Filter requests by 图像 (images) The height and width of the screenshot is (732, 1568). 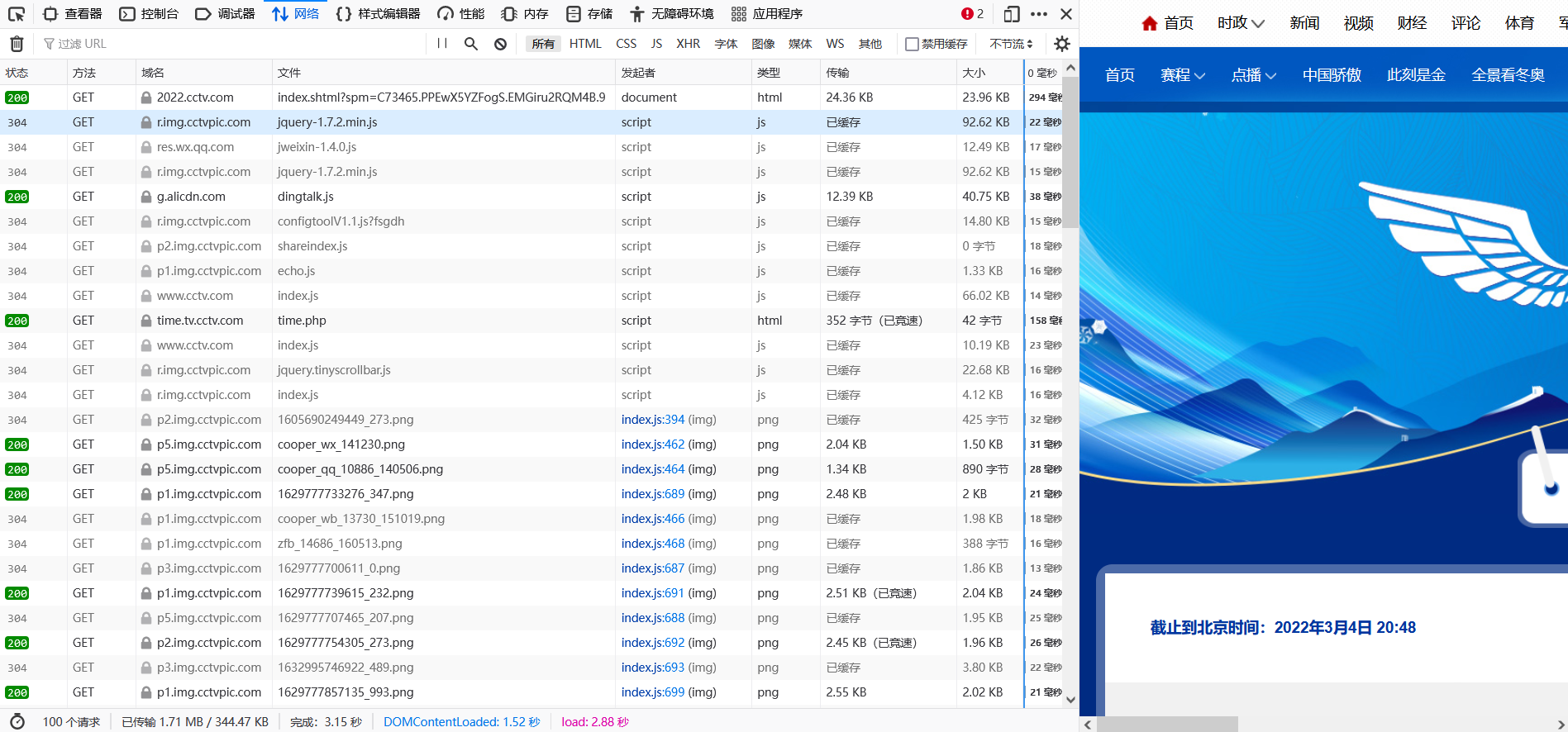coord(763,44)
